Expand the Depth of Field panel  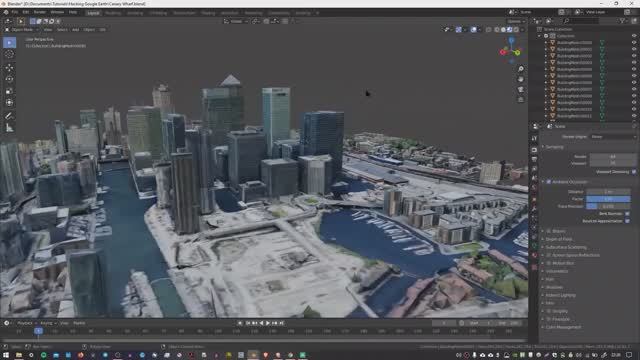[x=558, y=239]
